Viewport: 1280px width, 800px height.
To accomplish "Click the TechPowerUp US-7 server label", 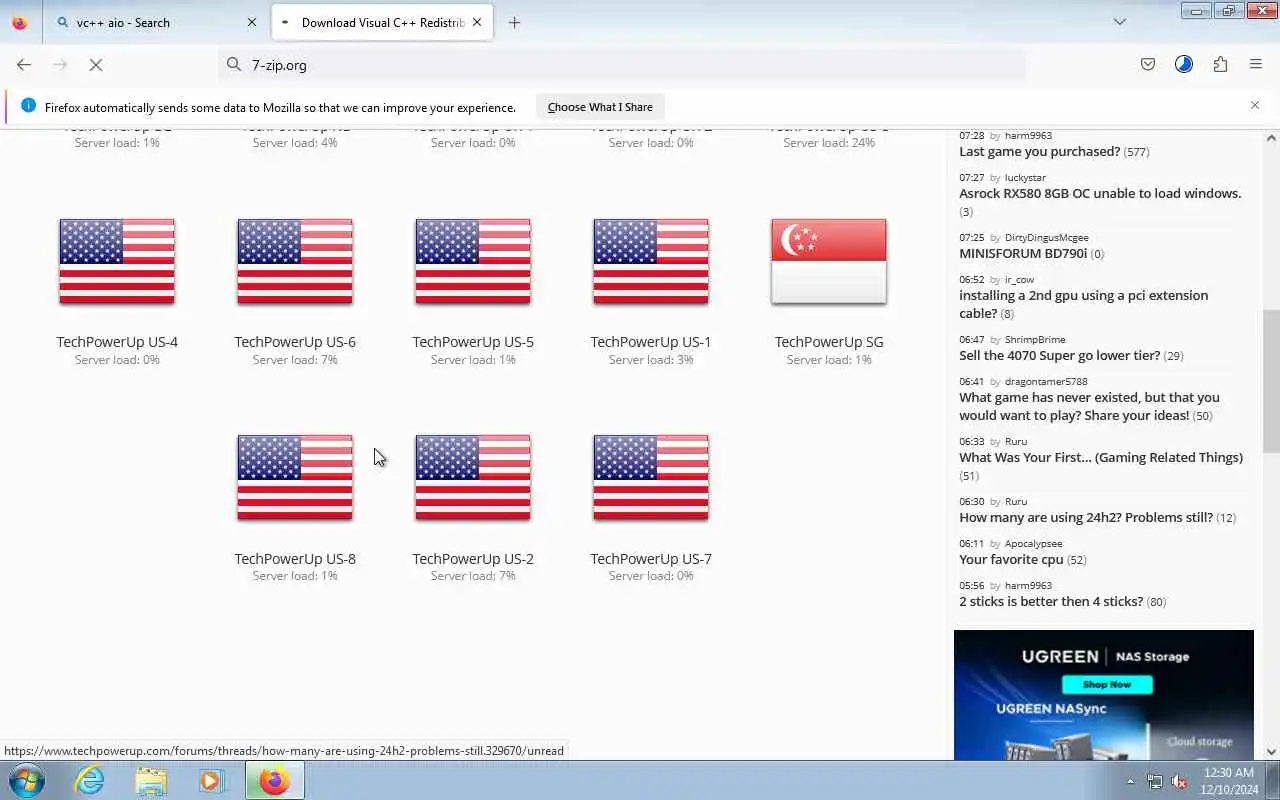I will 651,559.
